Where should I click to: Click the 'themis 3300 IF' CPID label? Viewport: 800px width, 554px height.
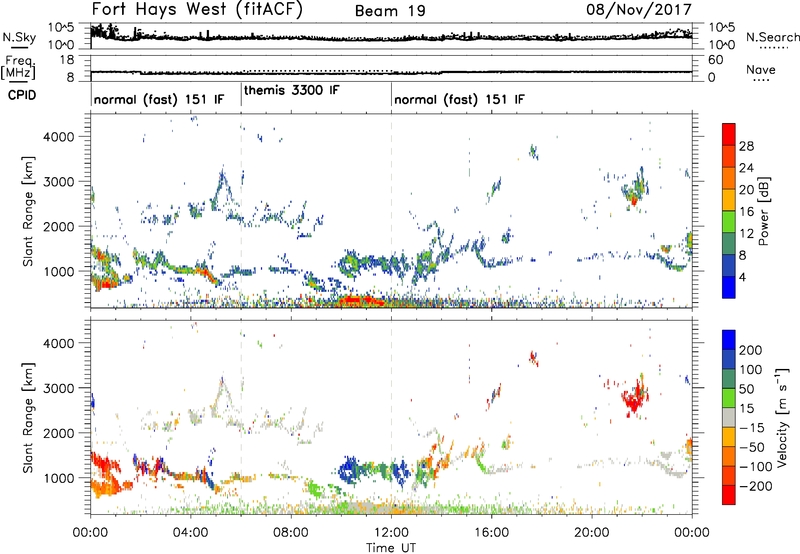point(291,90)
